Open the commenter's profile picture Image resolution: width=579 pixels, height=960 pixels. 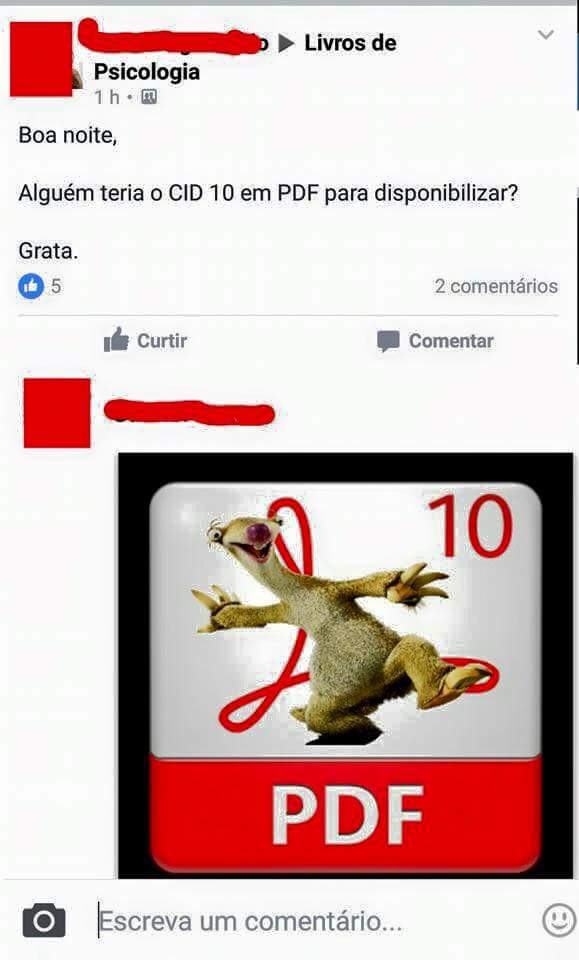click(x=57, y=413)
